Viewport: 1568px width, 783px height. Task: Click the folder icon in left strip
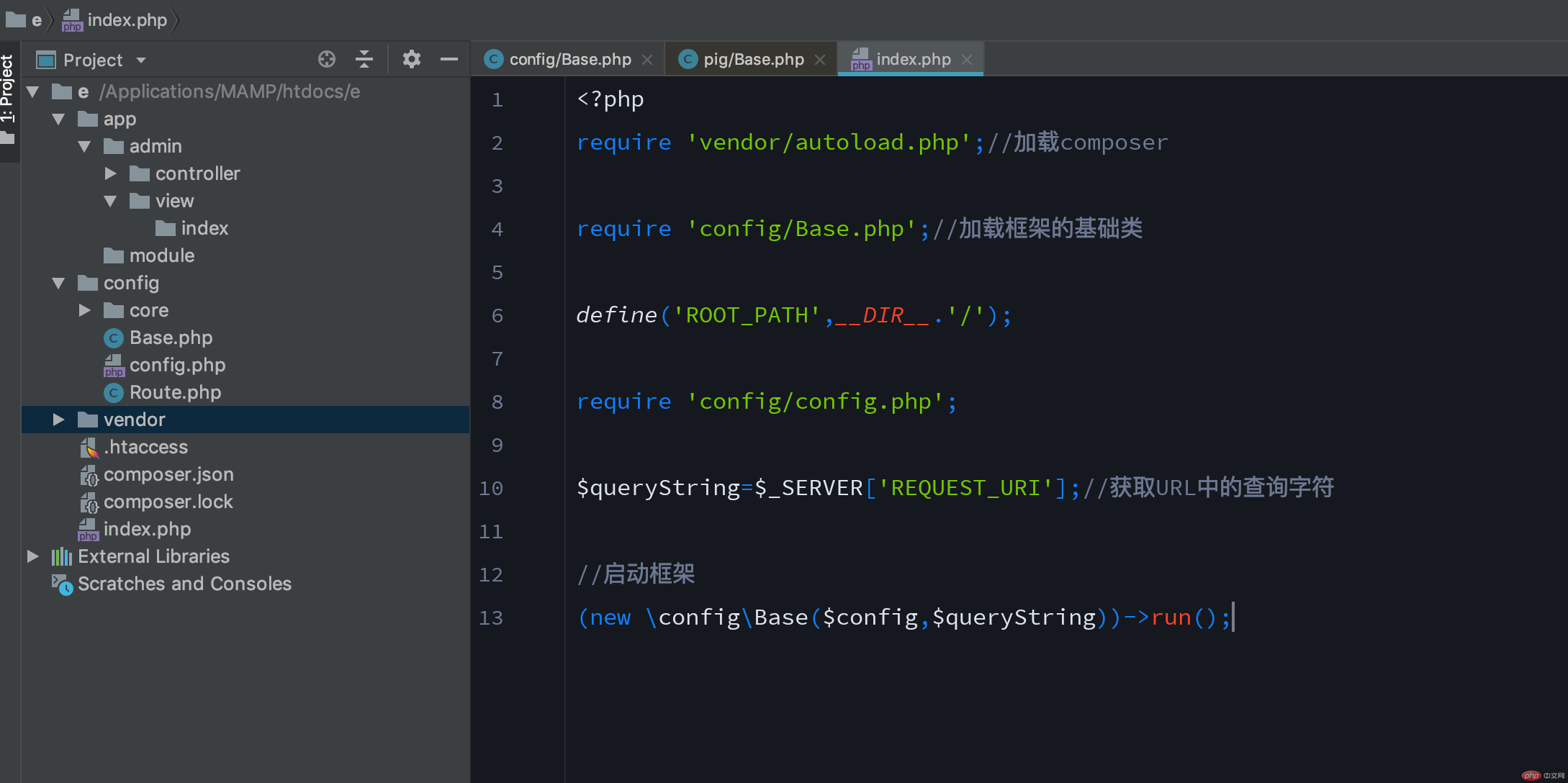tap(7, 137)
